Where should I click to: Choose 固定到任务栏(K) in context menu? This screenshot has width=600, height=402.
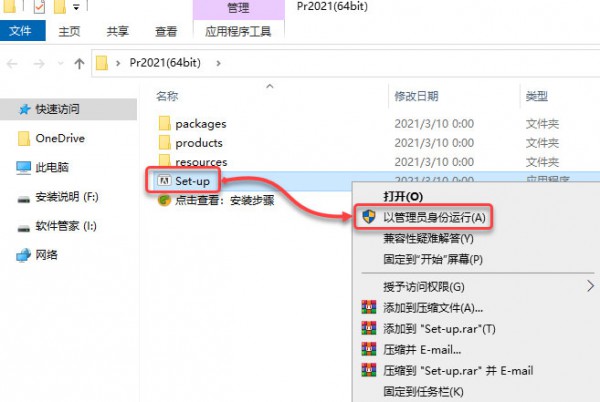(x=423, y=392)
